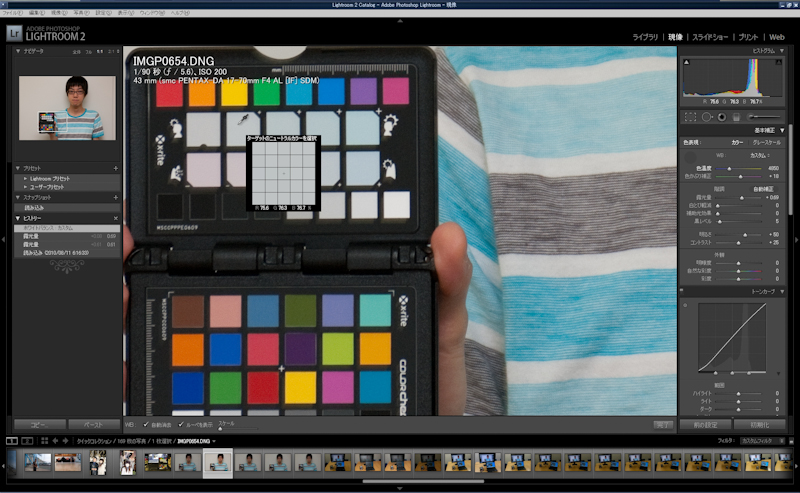
Task: Select ホワイトバランス:カスタム history step
Action: (x=67, y=228)
